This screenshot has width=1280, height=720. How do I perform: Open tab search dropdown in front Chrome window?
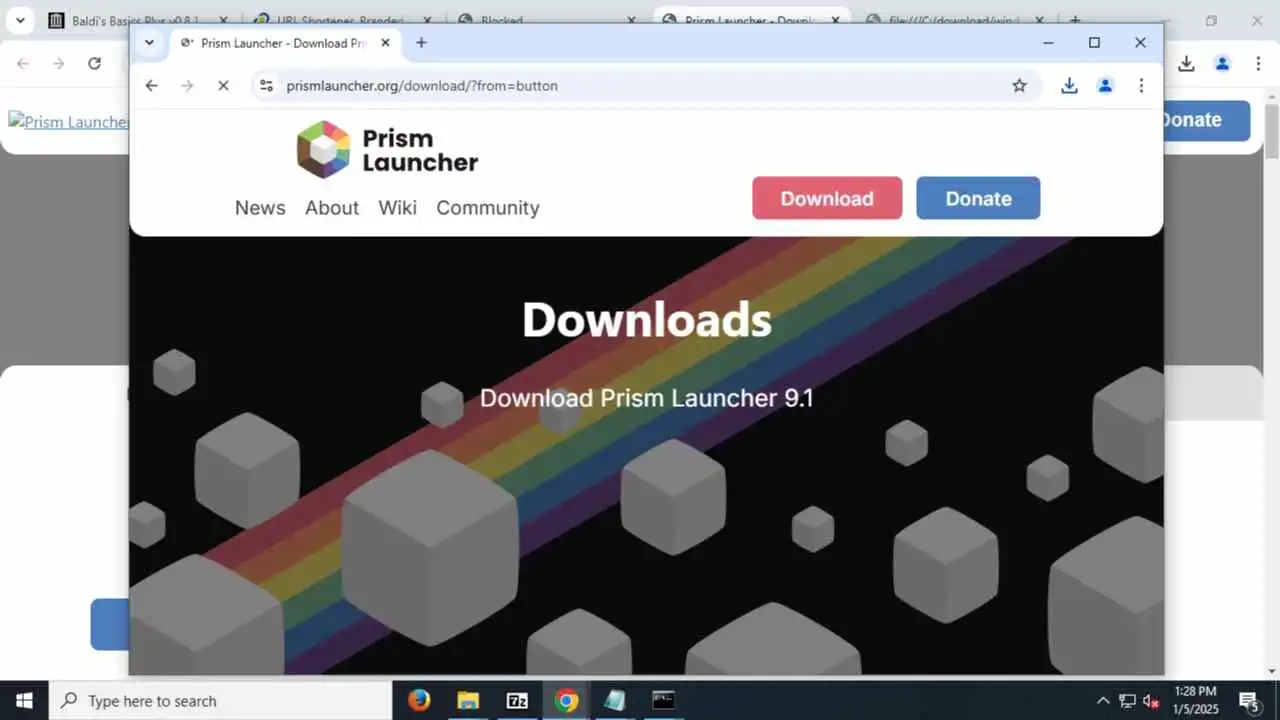[x=149, y=42]
